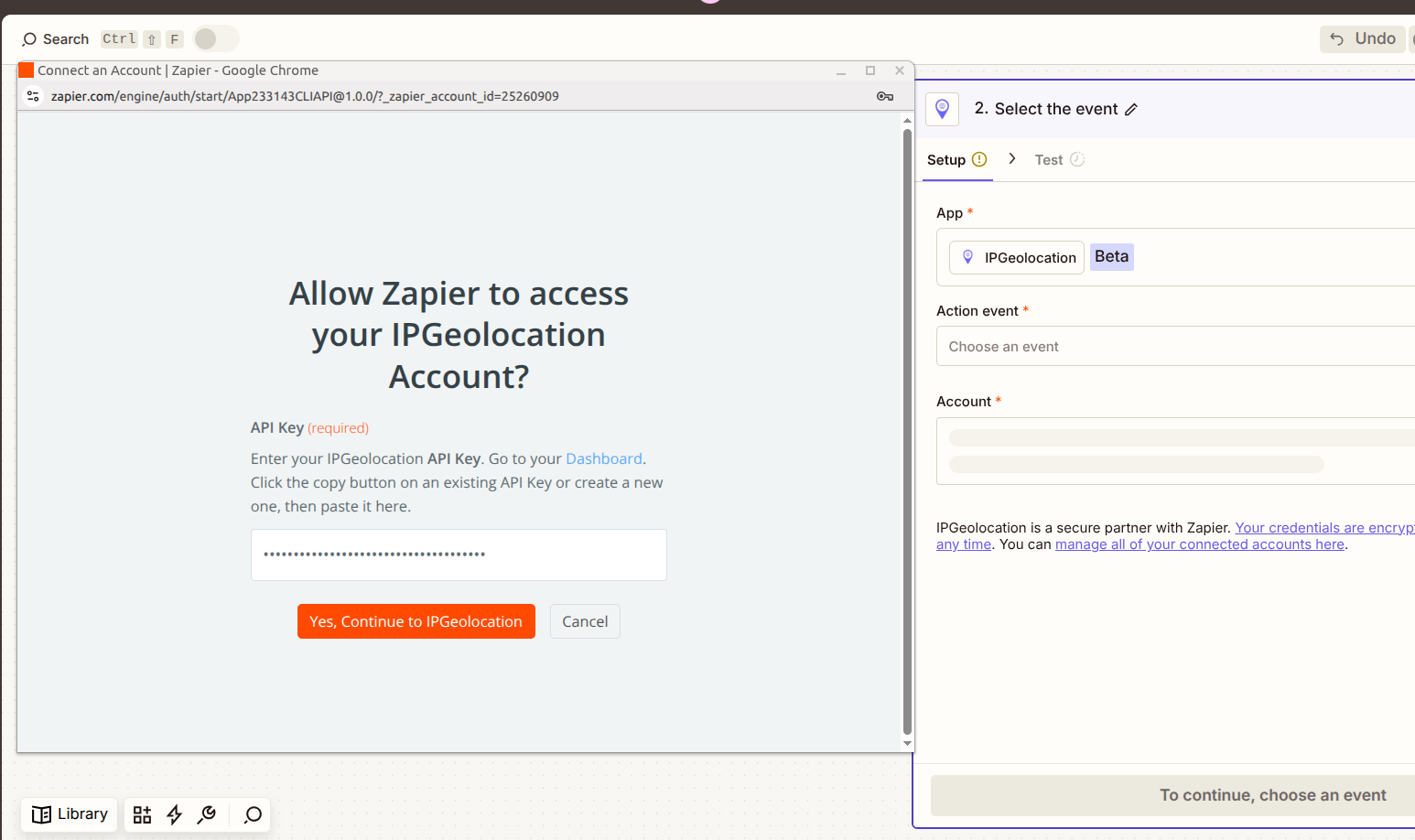Click the password key icon in address bar
This screenshot has height=840, width=1415.
click(884, 96)
